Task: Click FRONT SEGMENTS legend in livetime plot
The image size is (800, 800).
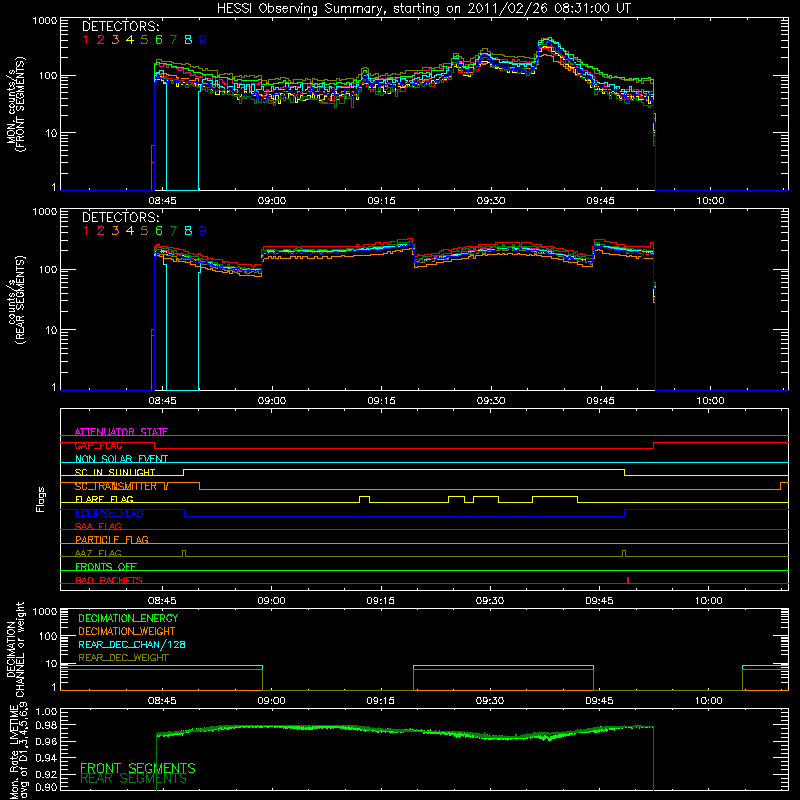Action: pyautogui.click(x=138, y=768)
